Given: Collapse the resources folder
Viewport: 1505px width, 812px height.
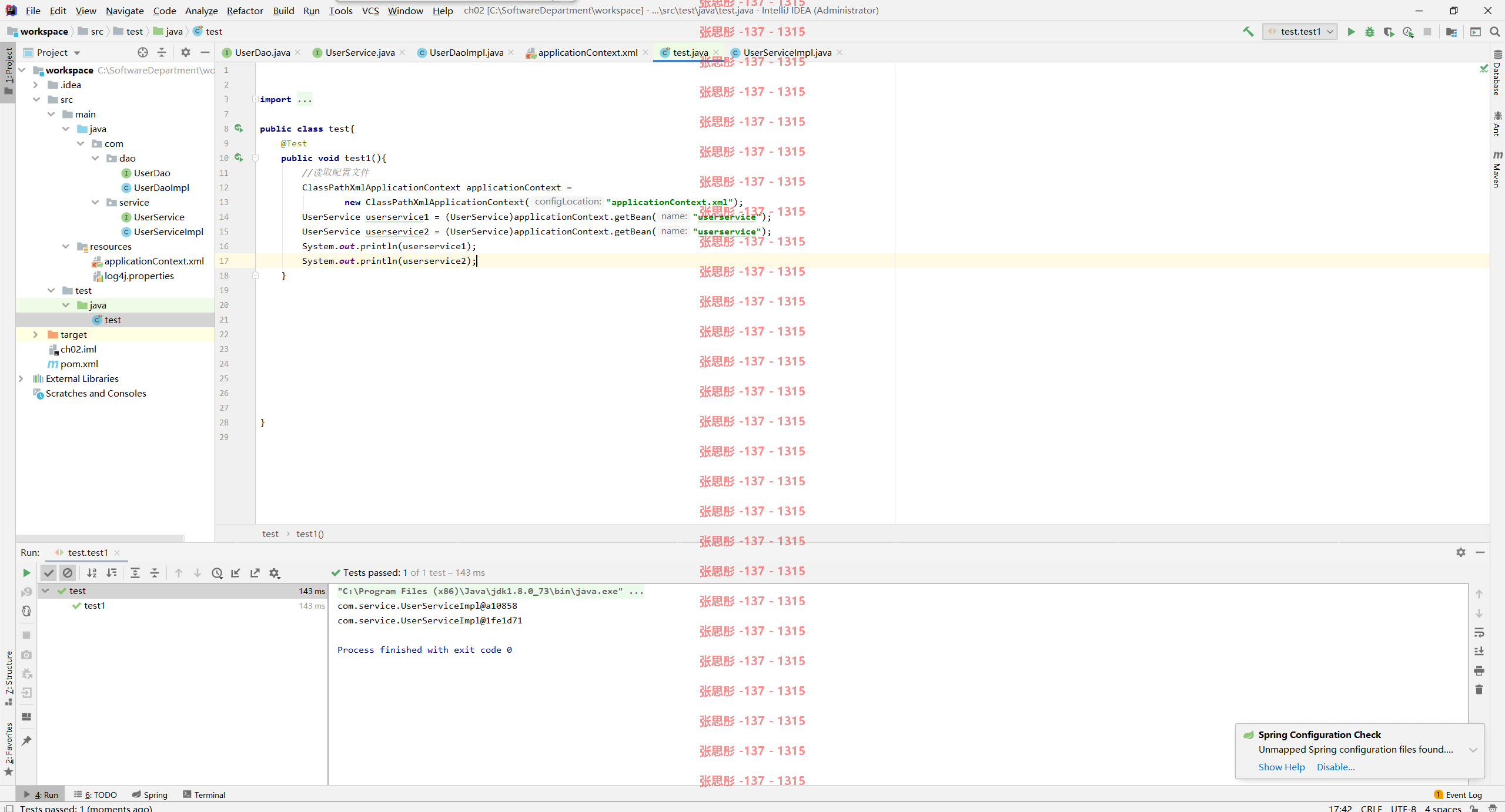Looking at the screenshot, I should click(x=66, y=246).
